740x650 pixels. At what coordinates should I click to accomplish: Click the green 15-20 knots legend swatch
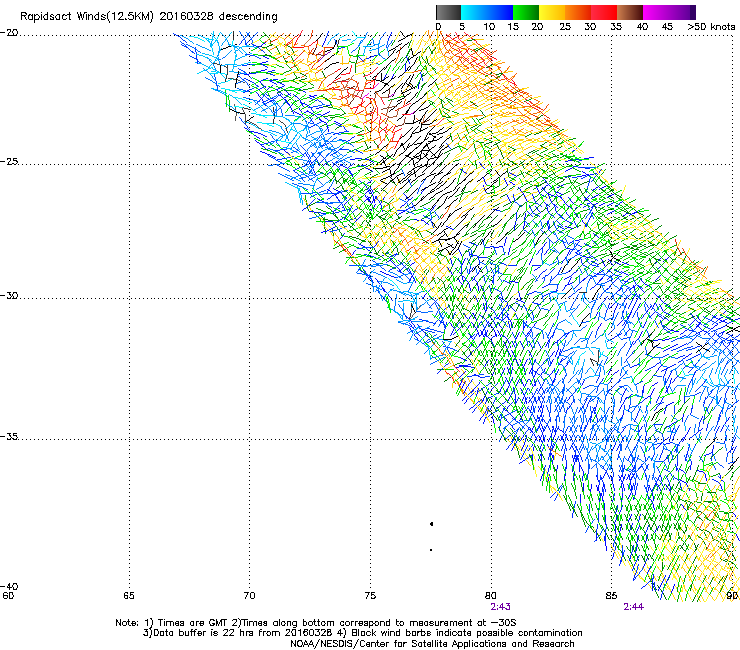pos(526,12)
